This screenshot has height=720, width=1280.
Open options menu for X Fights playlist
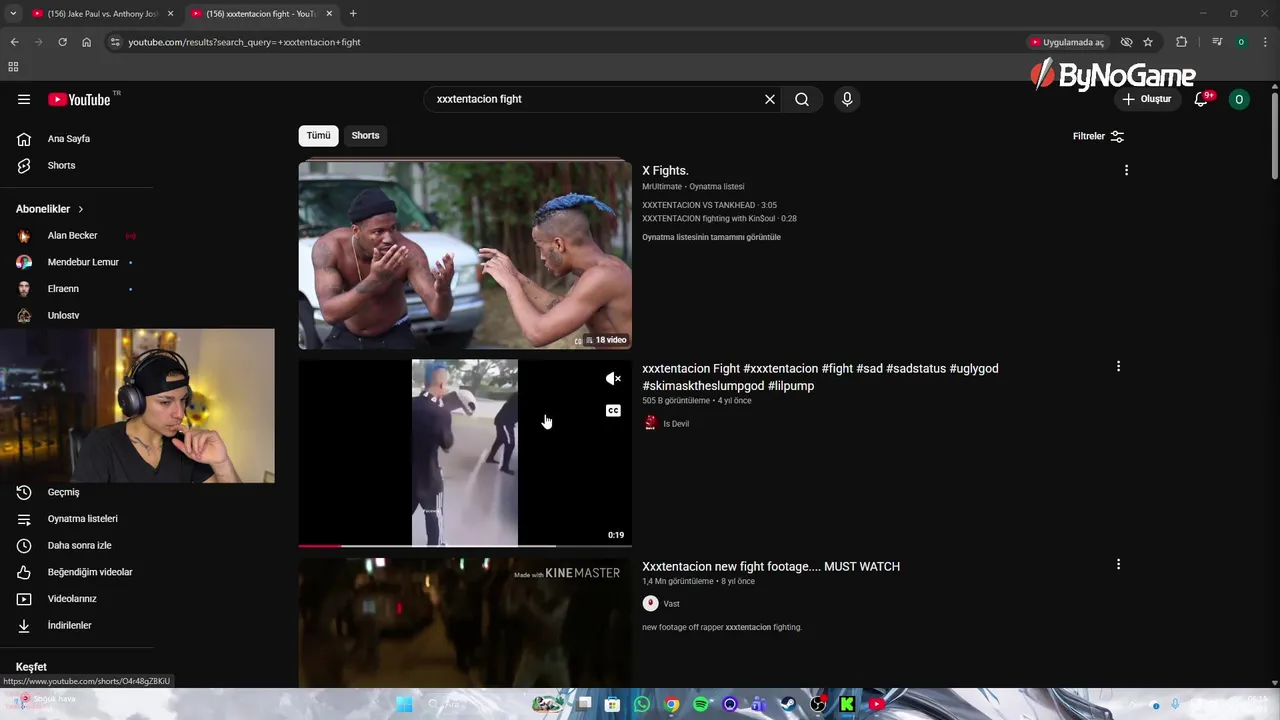point(1126,170)
